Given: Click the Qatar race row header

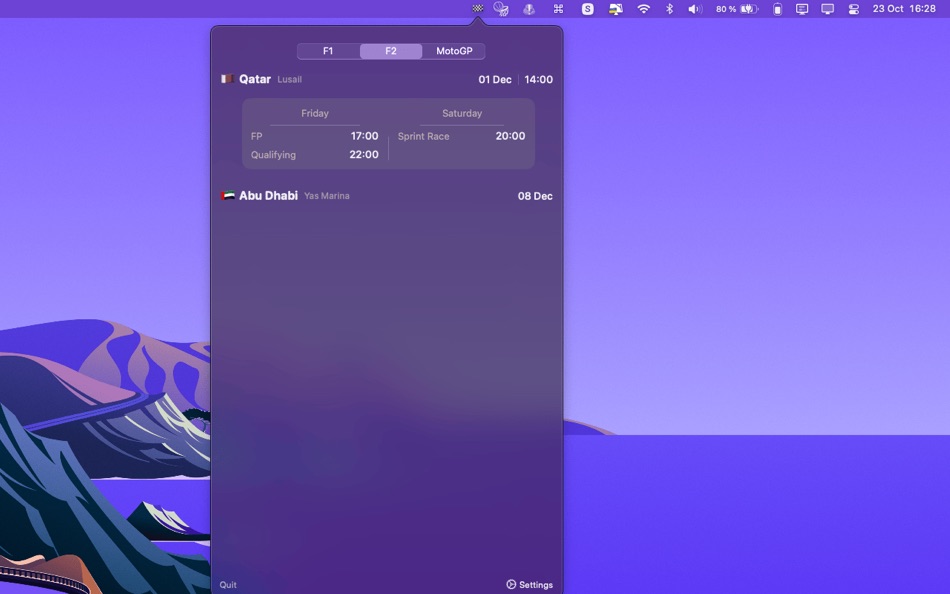Looking at the screenshot, I should (x=256, y=78).
